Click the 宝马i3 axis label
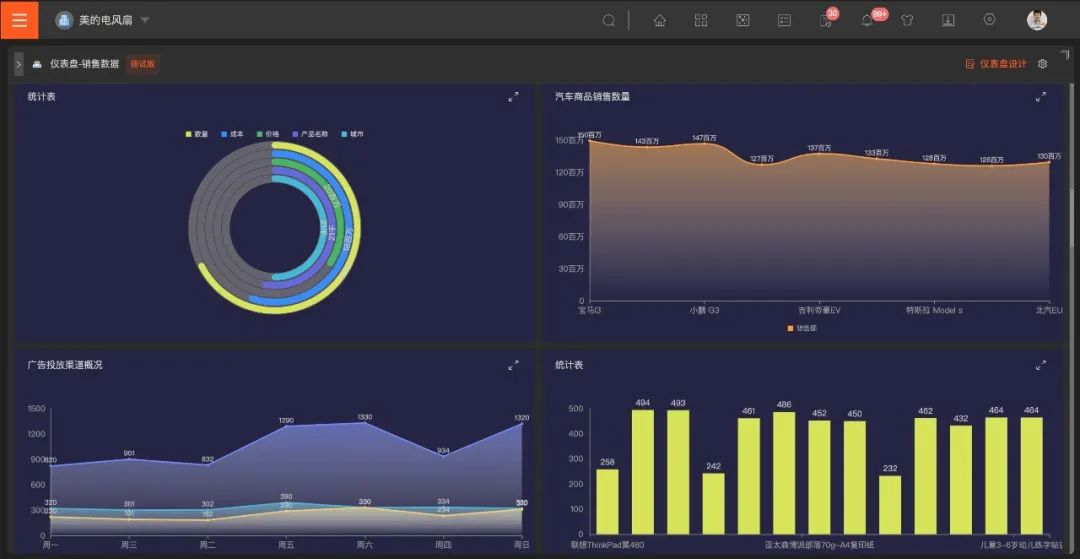The width and height of the screenshot is (1080, 559). coord(589,310)
